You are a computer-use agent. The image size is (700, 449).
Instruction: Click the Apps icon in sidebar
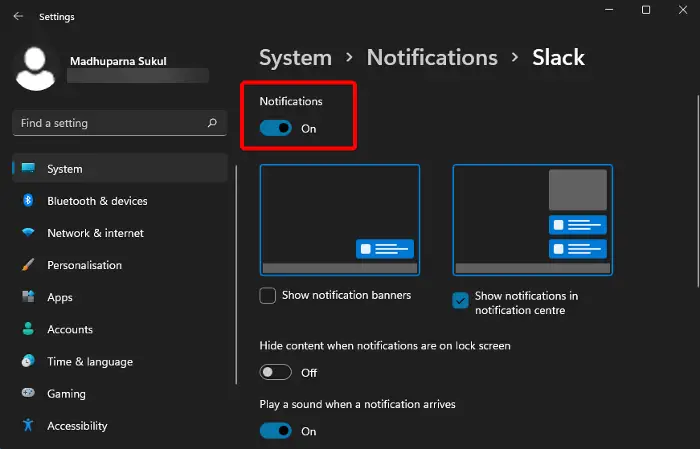[x=28, y=296]
